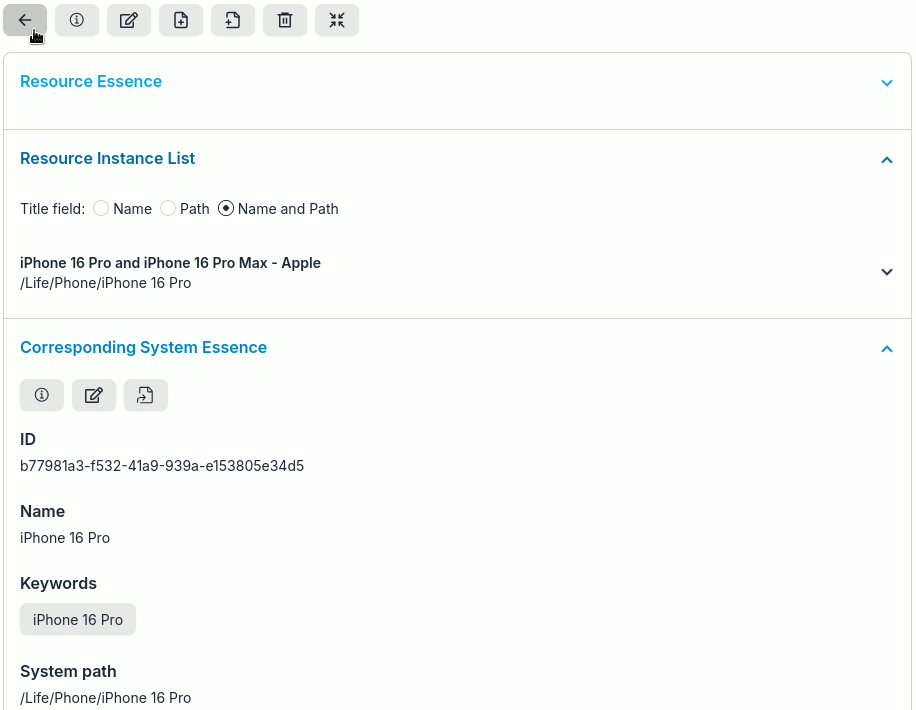This screenshot has height=710, width=916.
Task: Select the Path title field radio
Action: coord(168,209)
